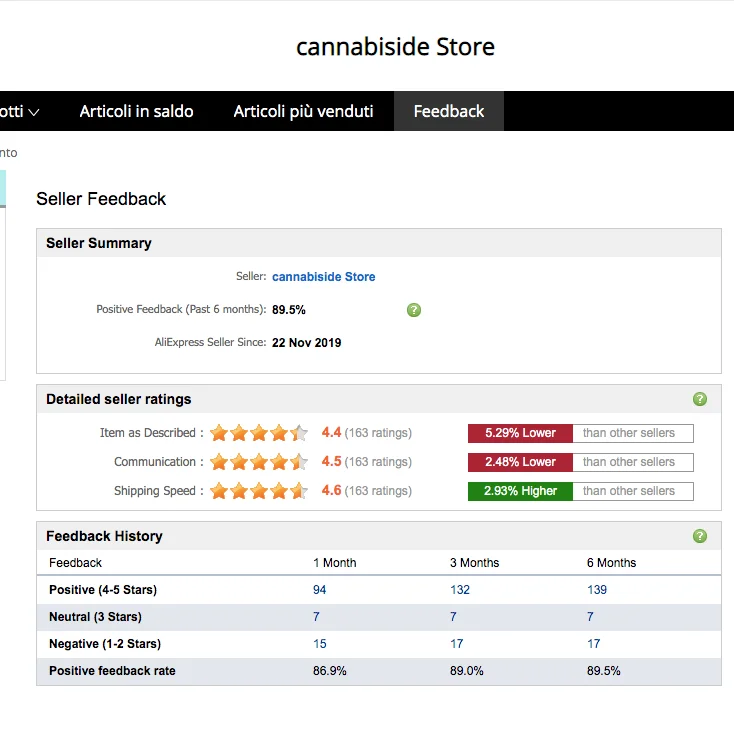734x734 pixels.
Task: Open Articoli in saldo tab
Action: click(x=136, y=111)
